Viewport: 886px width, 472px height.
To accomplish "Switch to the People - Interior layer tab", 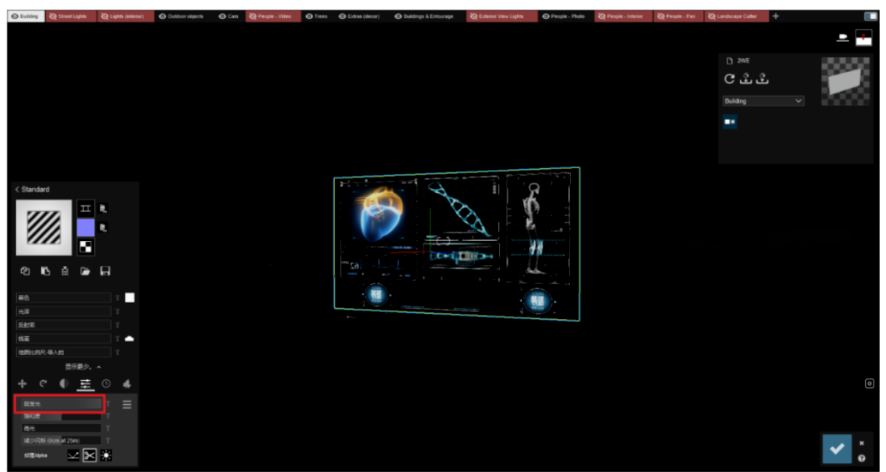I will (x=623, y=16).
